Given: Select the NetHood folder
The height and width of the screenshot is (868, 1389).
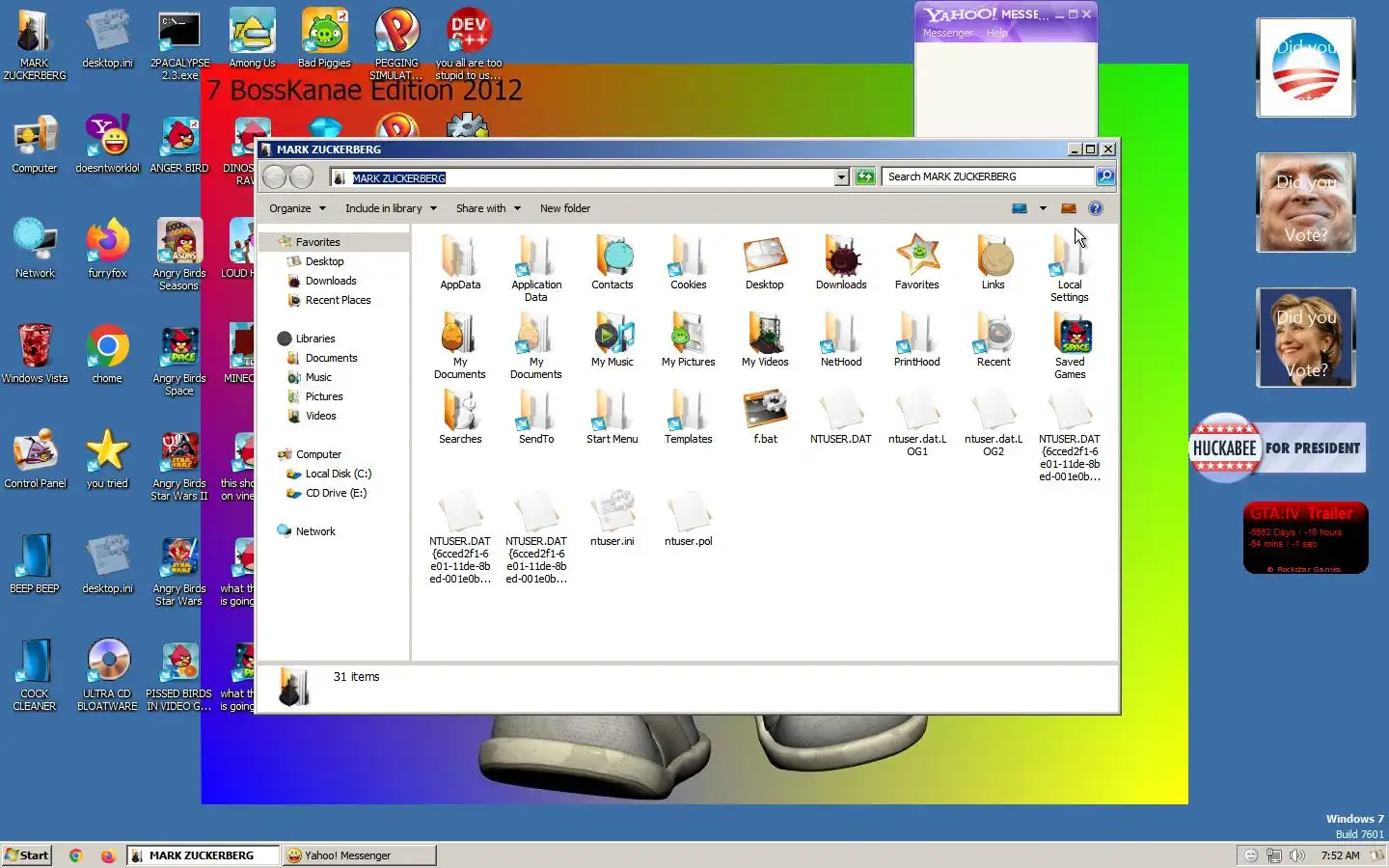Looking at the screenshot, I should (x=841, y=339).
